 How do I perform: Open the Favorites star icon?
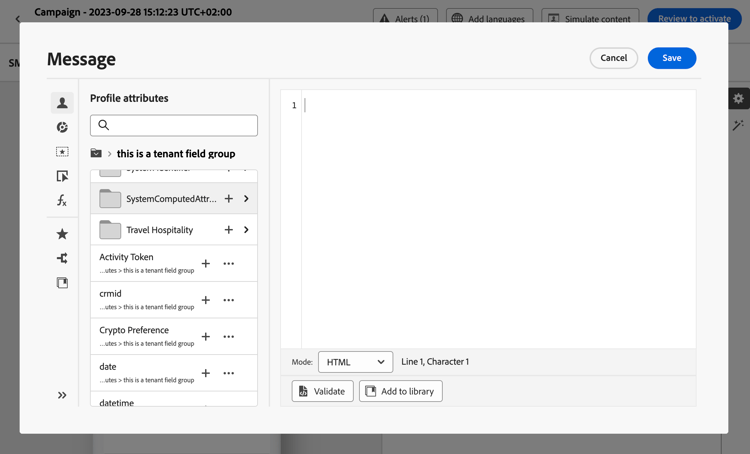point(62,234)
